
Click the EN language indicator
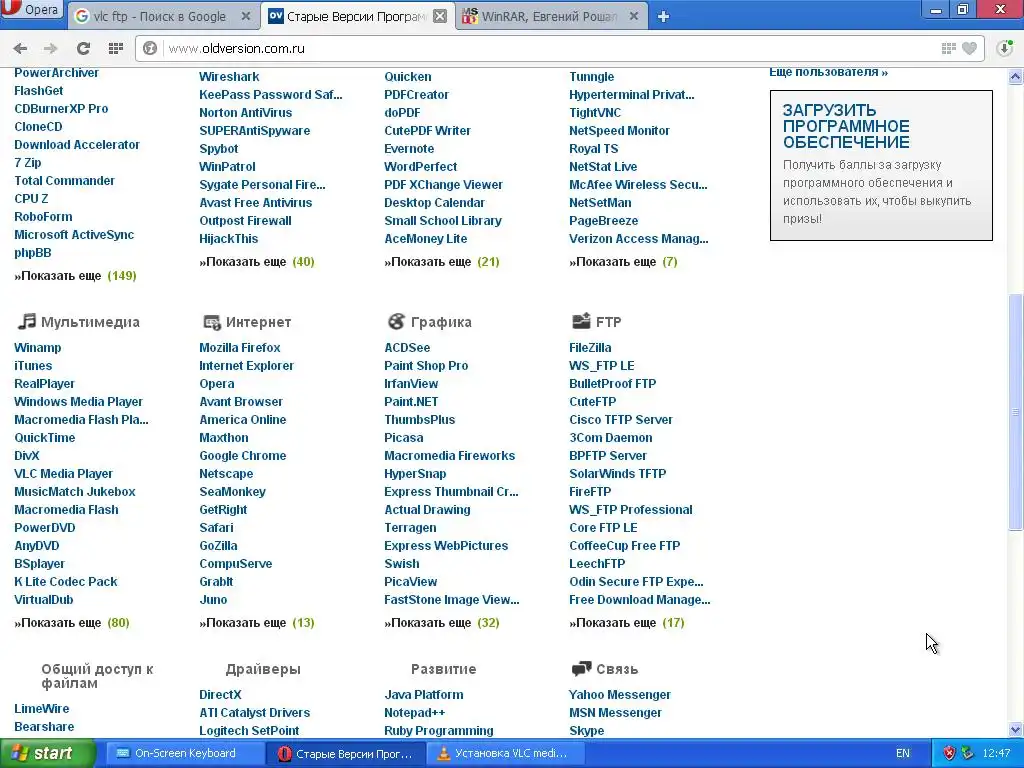903,753
